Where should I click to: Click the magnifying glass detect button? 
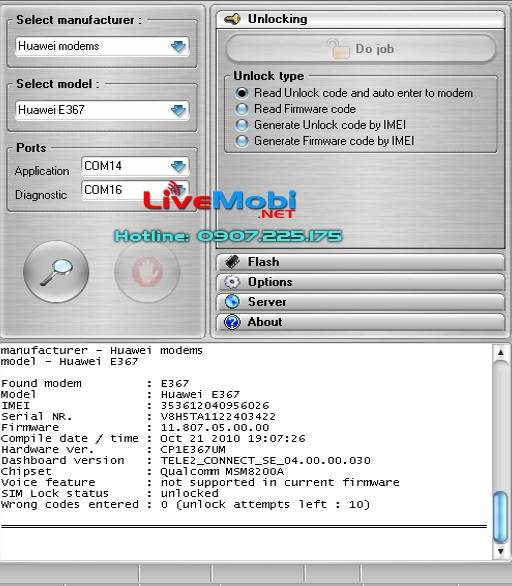point(56,272)
